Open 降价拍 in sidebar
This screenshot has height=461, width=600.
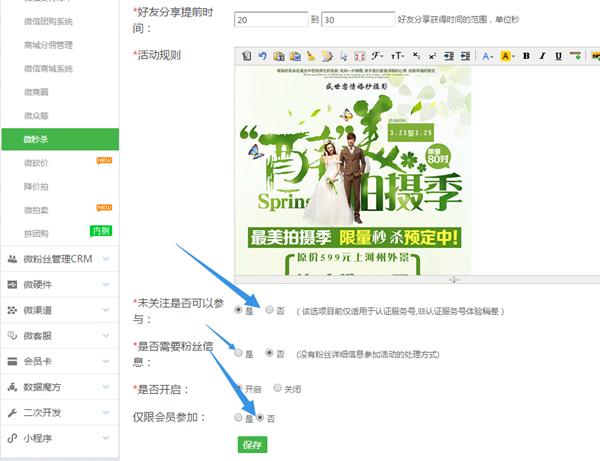[36, 187]
